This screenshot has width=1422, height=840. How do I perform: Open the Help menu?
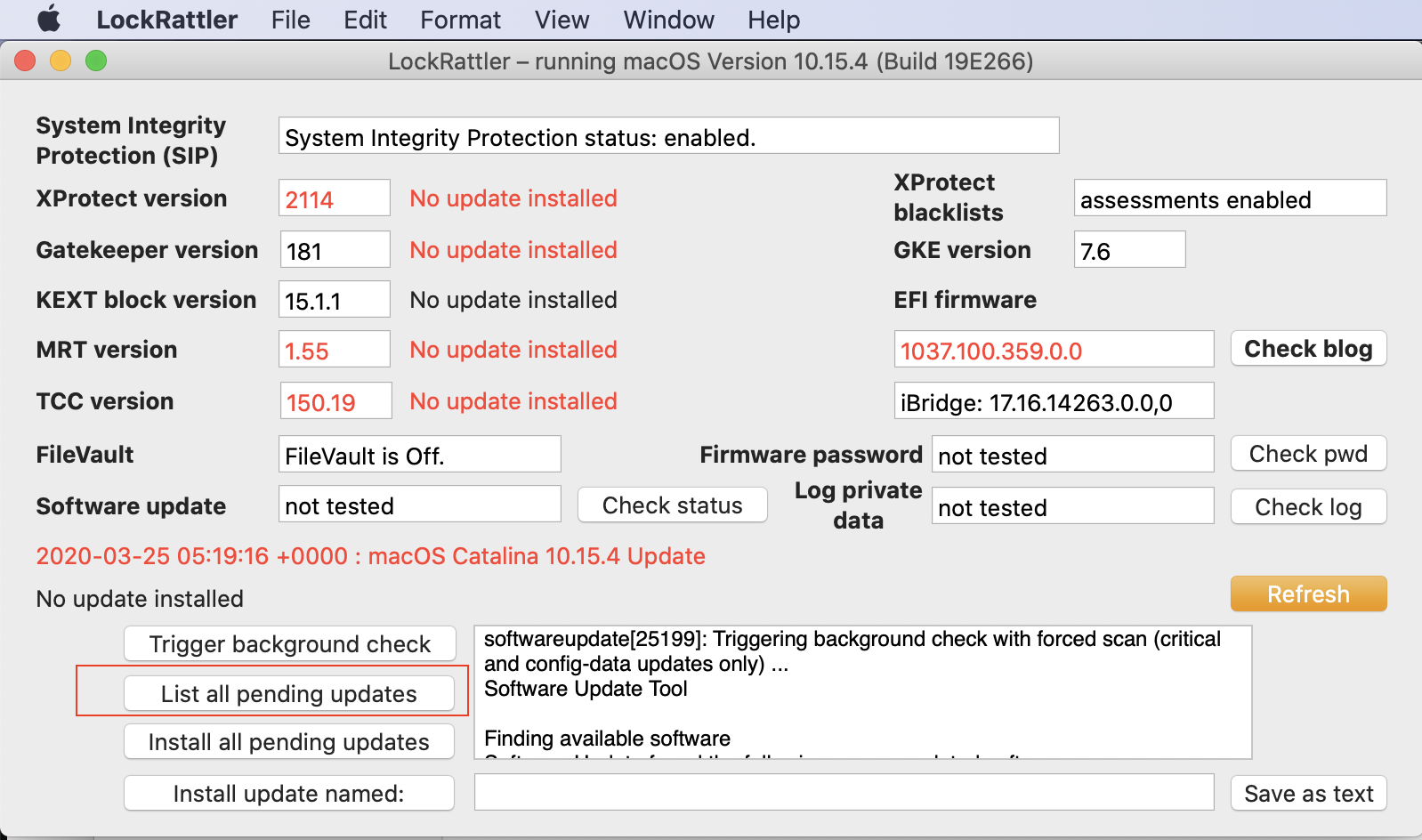(x=773, y=20)
